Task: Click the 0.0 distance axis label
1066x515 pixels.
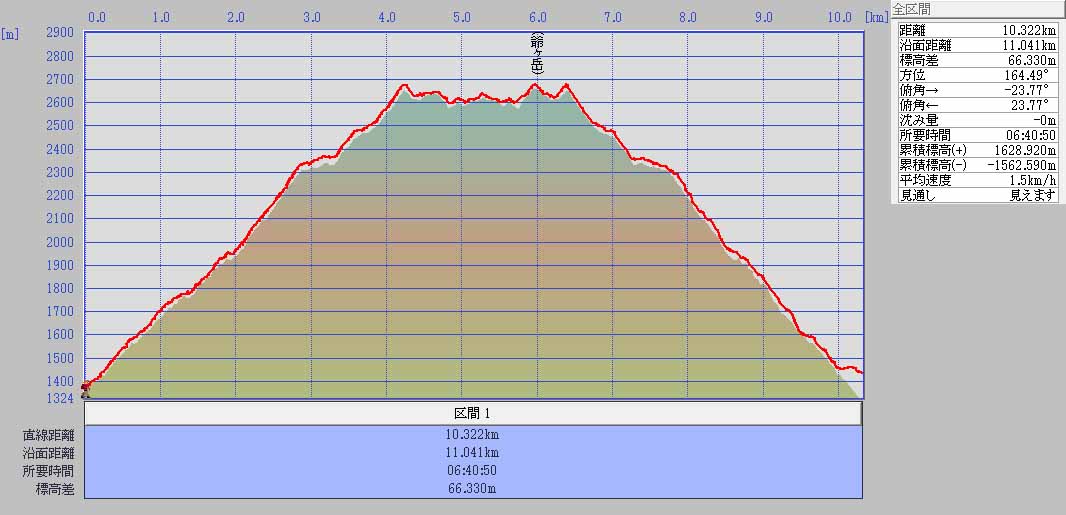Action: pos(97,17)
